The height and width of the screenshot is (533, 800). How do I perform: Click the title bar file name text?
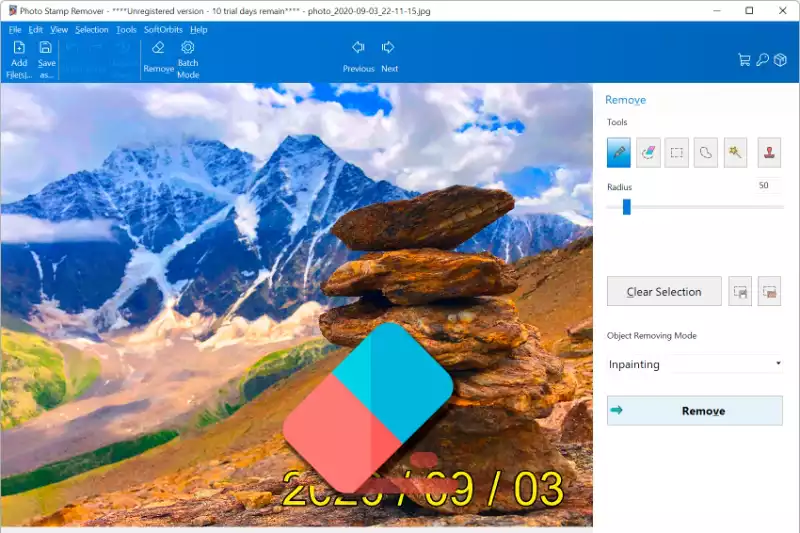pos(368,11)
